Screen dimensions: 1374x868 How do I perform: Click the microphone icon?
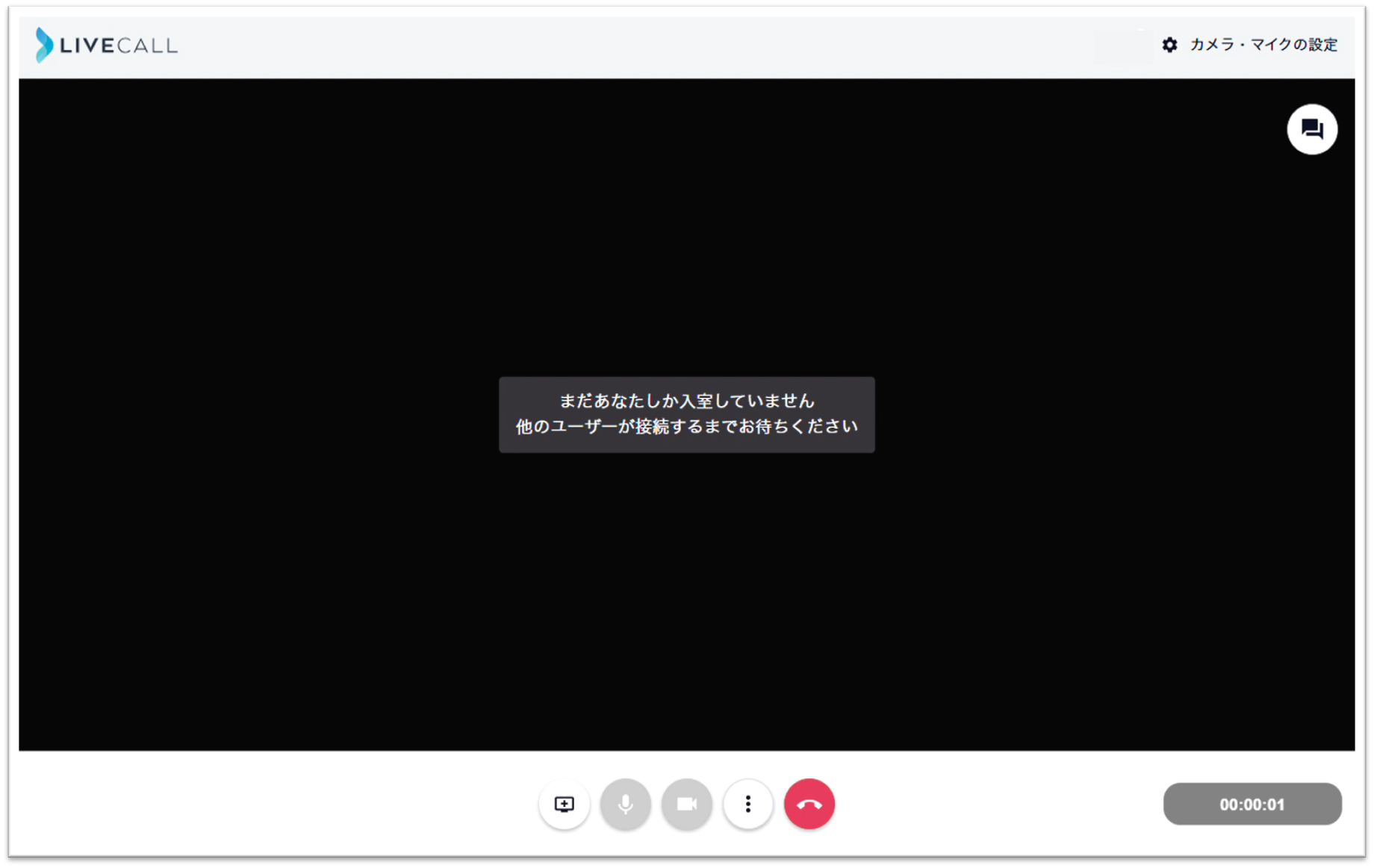pyautogui.click(x=625, y=804)
